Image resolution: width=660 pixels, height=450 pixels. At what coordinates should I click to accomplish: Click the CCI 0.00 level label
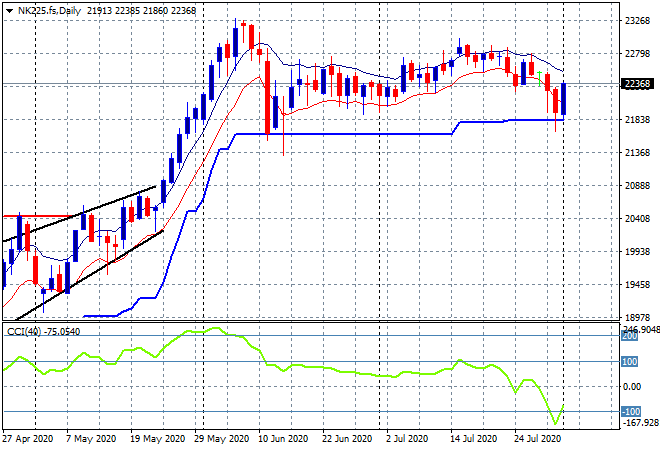point(632,386)
